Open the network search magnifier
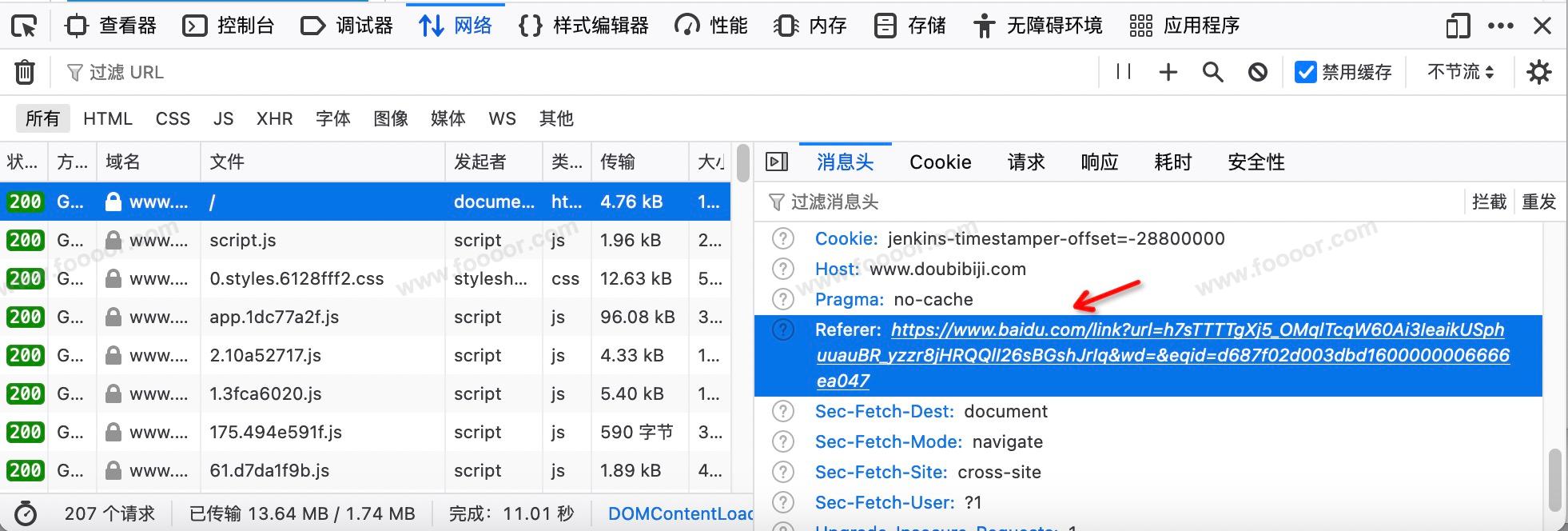This screenshot has width=1568, height=531. (x=1212, y=73)
